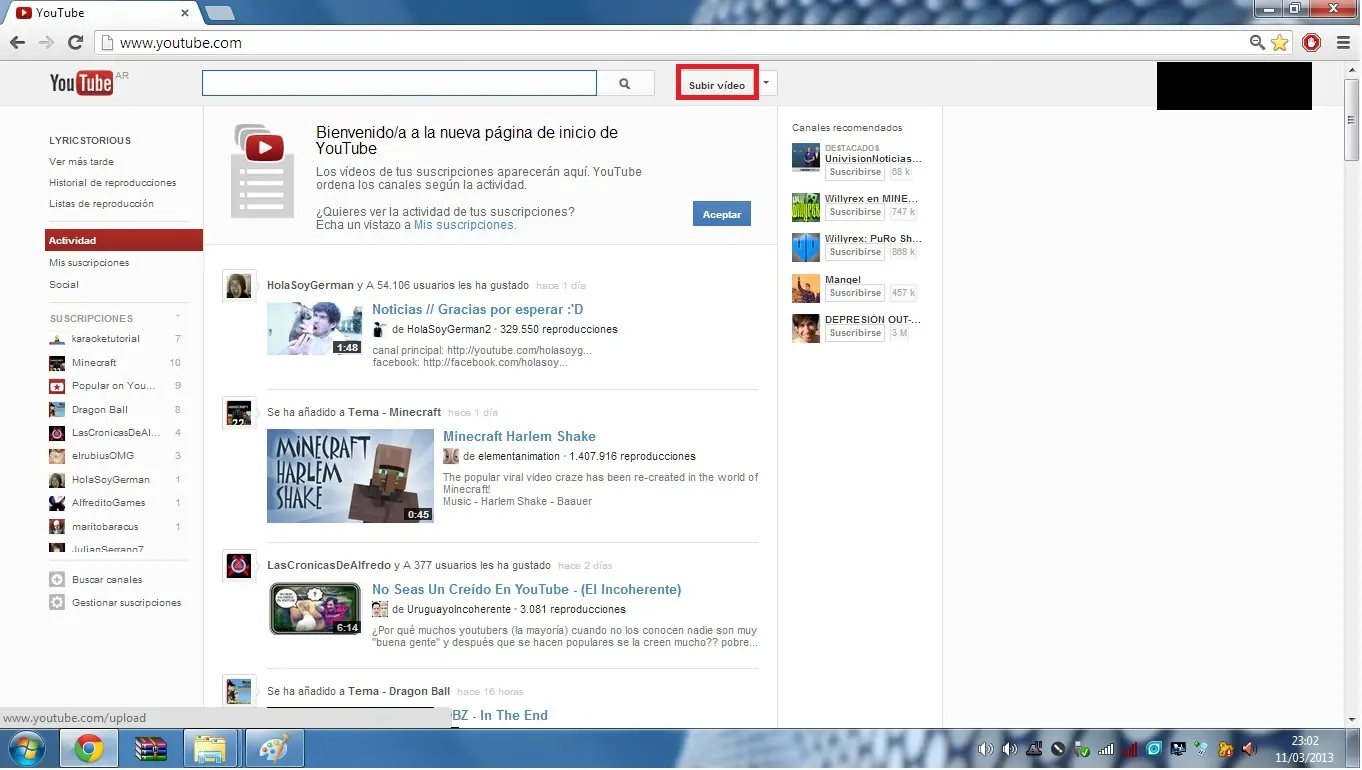Select Mis suscripciones in sidebar

tap(89, 263)
